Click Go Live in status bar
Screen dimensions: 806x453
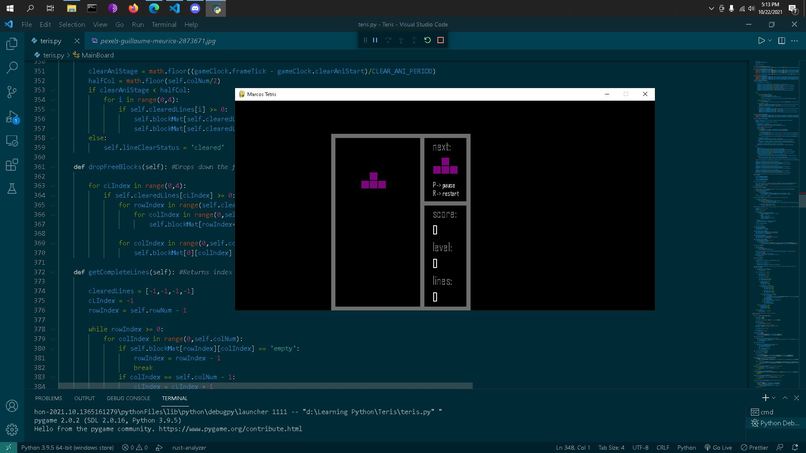718,447
